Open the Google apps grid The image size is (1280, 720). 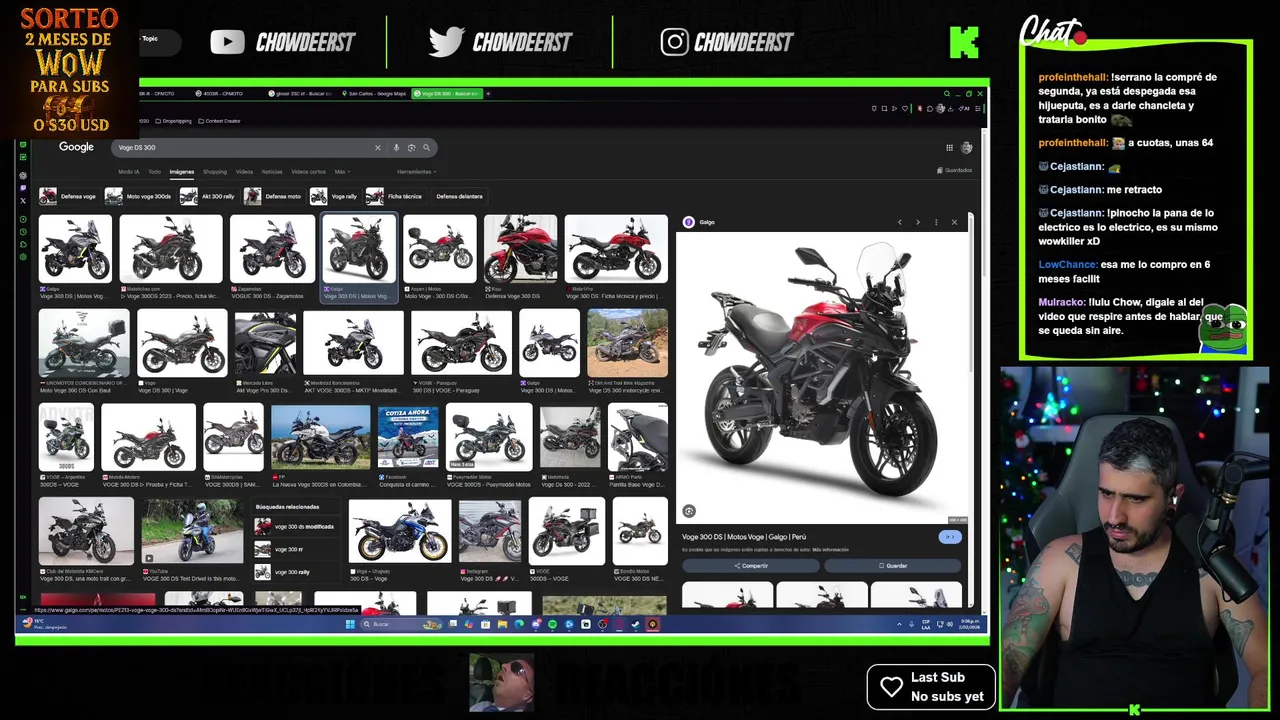949,147
